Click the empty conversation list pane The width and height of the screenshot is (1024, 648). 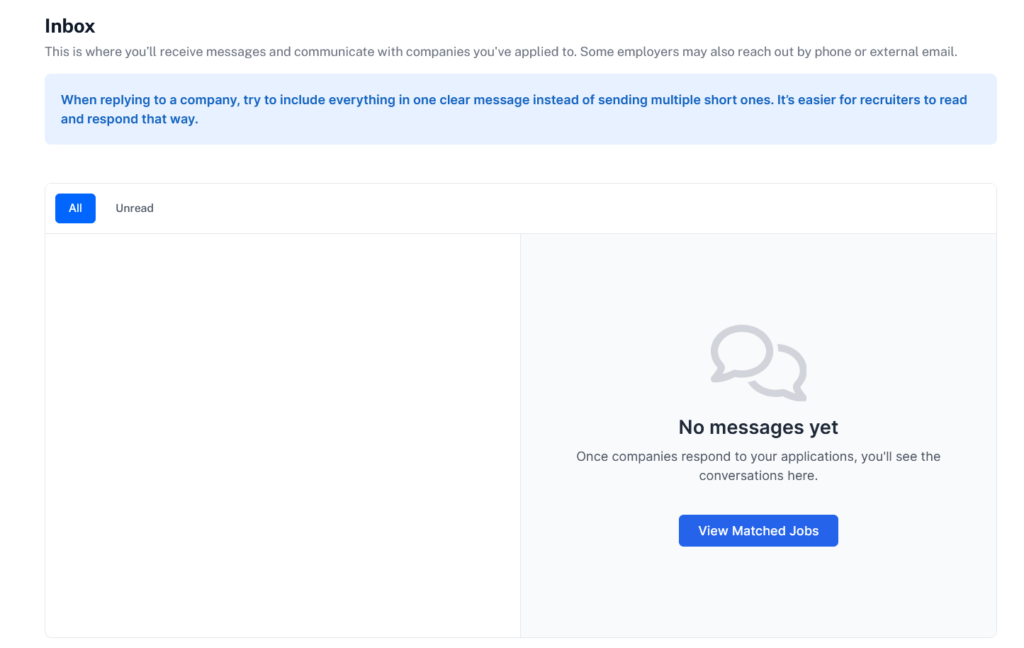pos(282,435)
